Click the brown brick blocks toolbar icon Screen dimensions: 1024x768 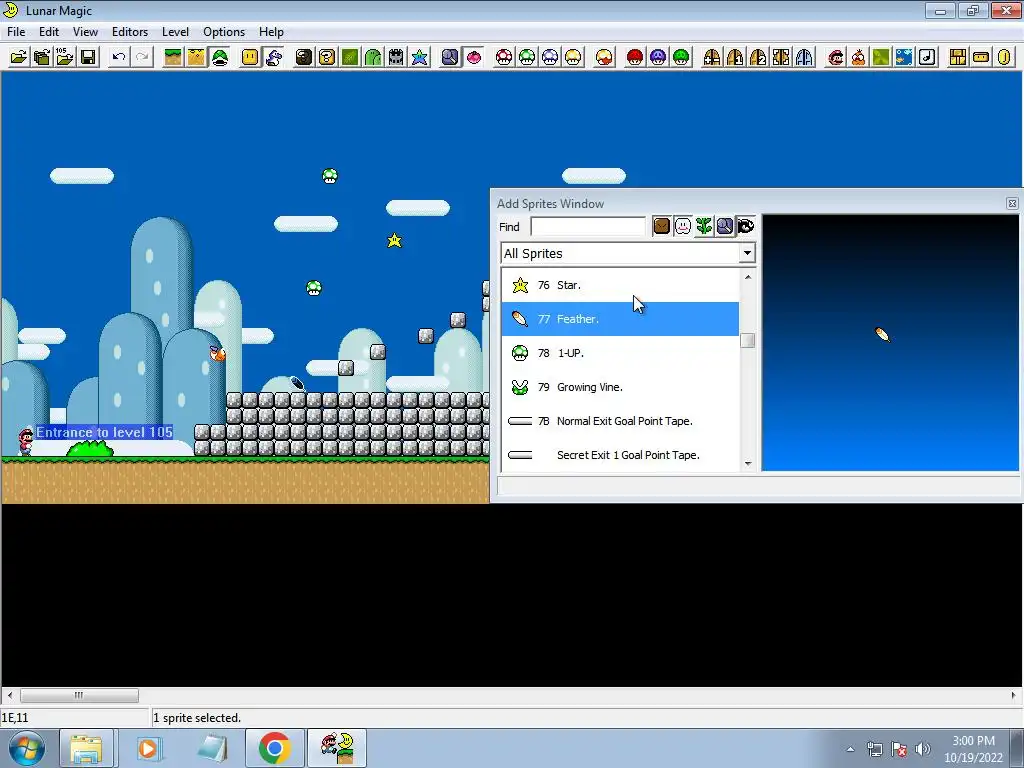(958, 57)
